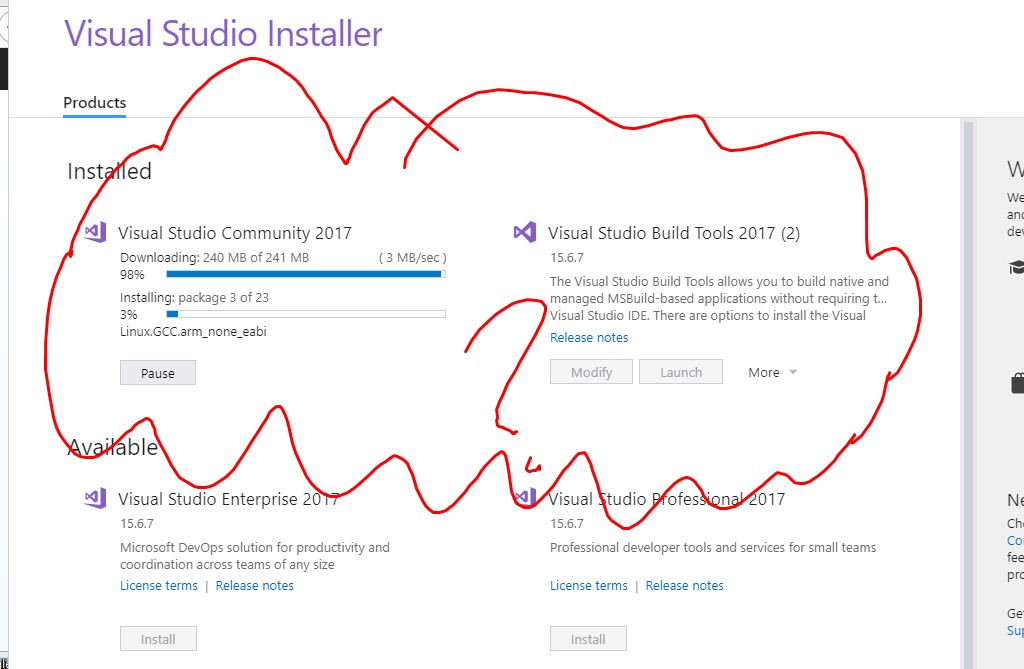Click the 'Installing: package 3 of 23' status
The width and height of the screenshot is (1024, 669).
[195, 297]
